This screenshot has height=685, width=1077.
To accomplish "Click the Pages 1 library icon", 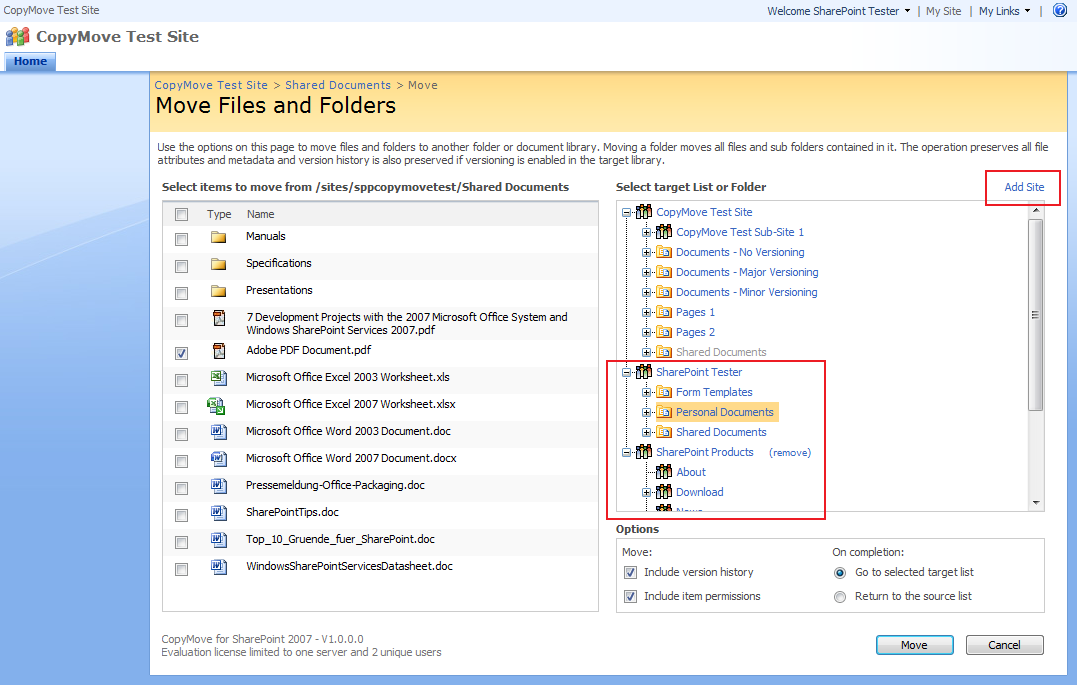I will pos(664,312).
